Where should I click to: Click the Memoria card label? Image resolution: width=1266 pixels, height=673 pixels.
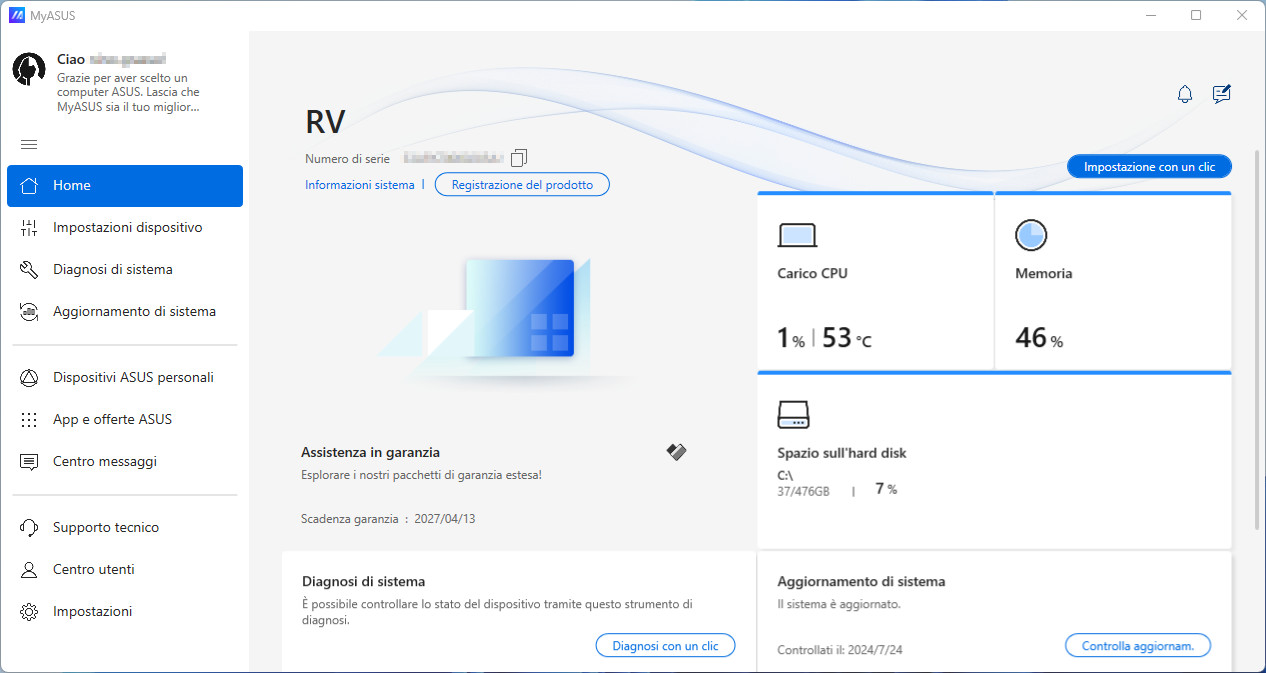coord(1044,273)
